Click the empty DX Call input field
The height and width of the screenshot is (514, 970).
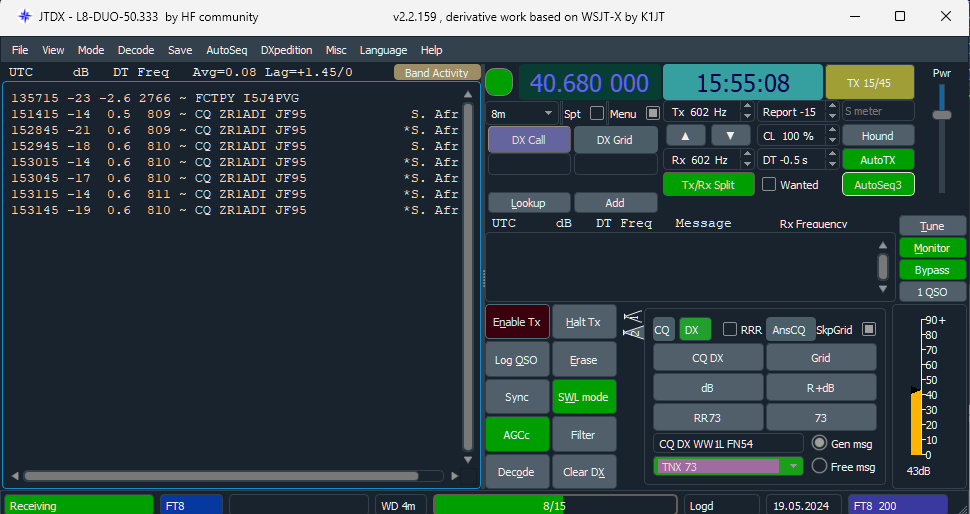(x=530, y=165)
